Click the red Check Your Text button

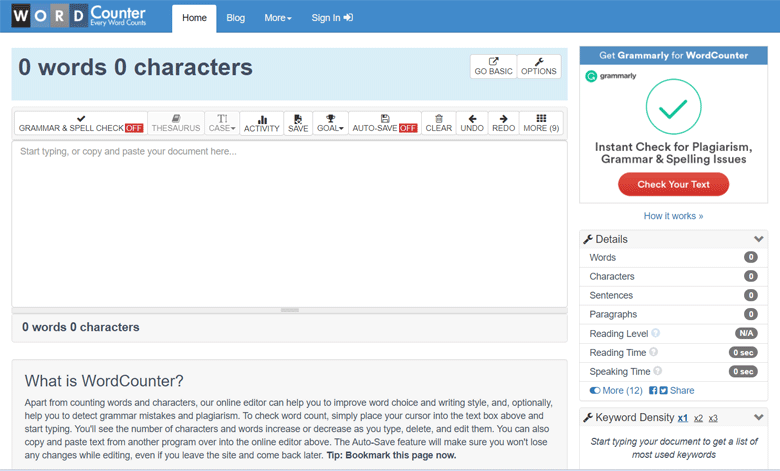(674, 184)
